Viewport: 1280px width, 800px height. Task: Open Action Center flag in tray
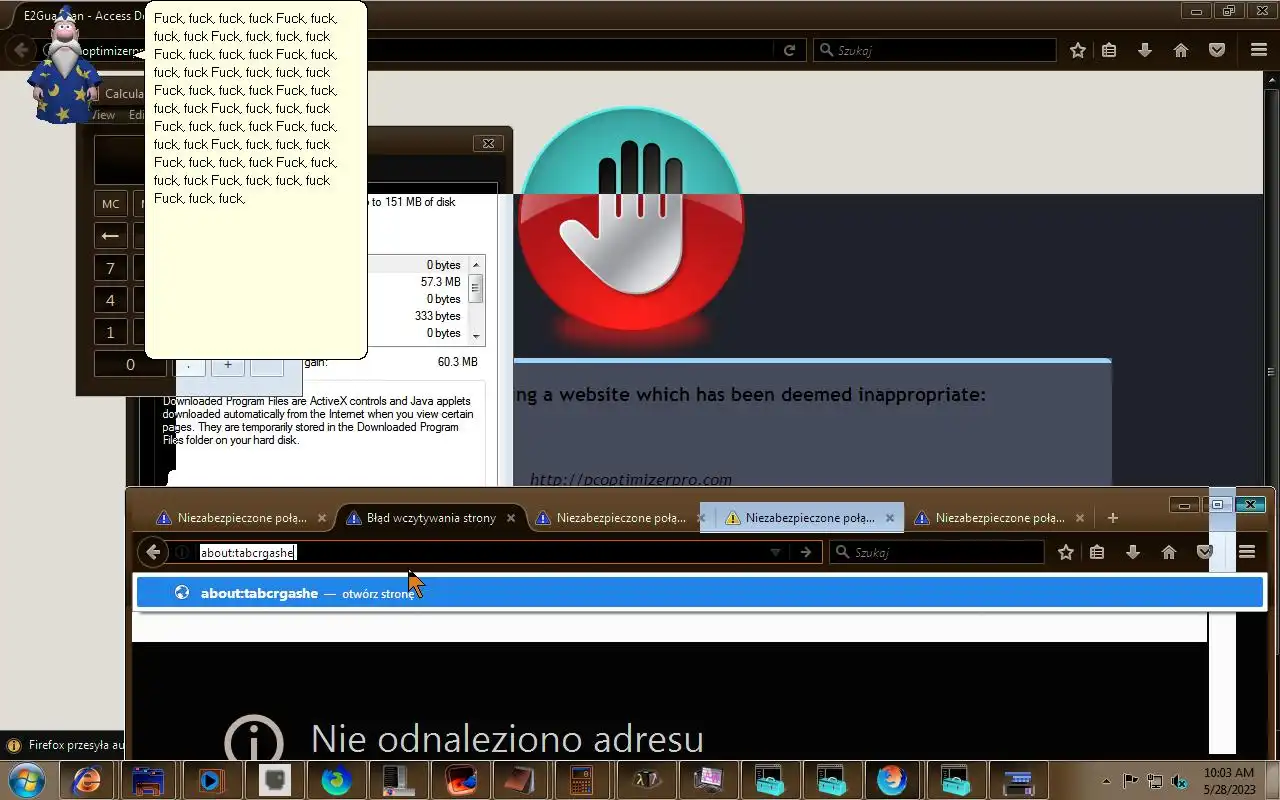pyautogui.click(x=1130, y=781)
